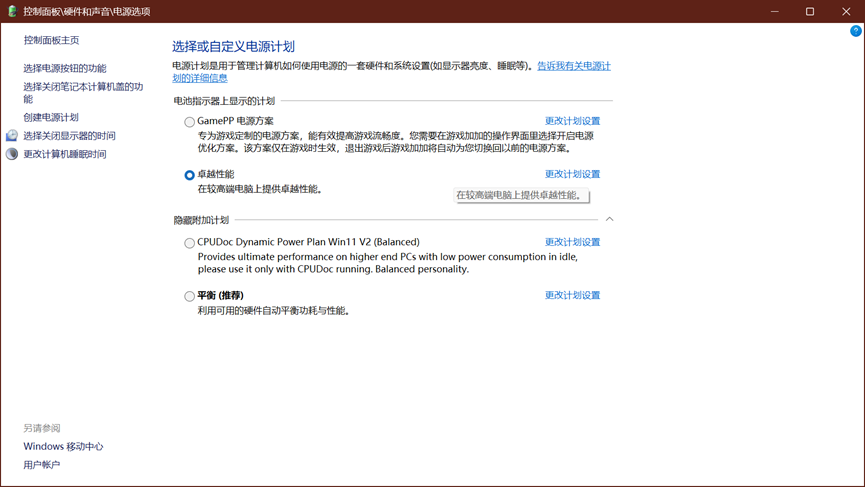Open 更改计划设置 for CPUDoc plan

572,242
